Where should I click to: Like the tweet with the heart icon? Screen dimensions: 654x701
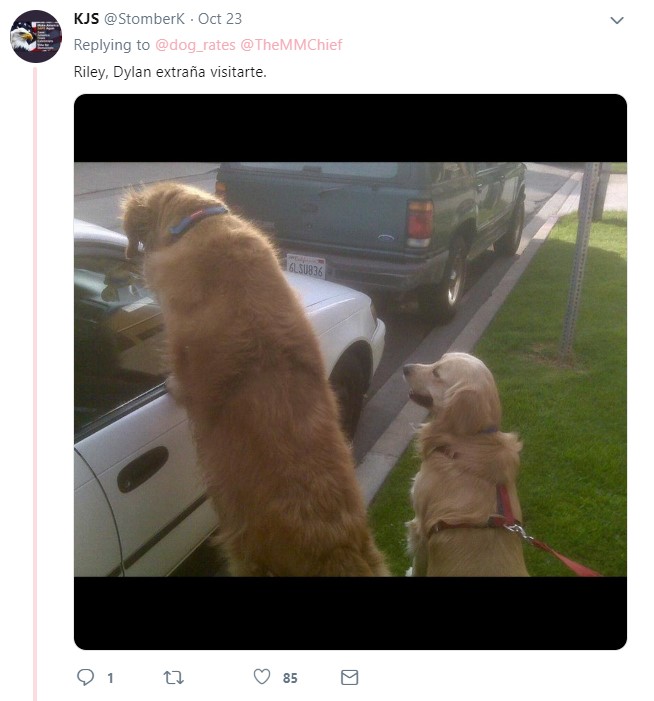262,676
